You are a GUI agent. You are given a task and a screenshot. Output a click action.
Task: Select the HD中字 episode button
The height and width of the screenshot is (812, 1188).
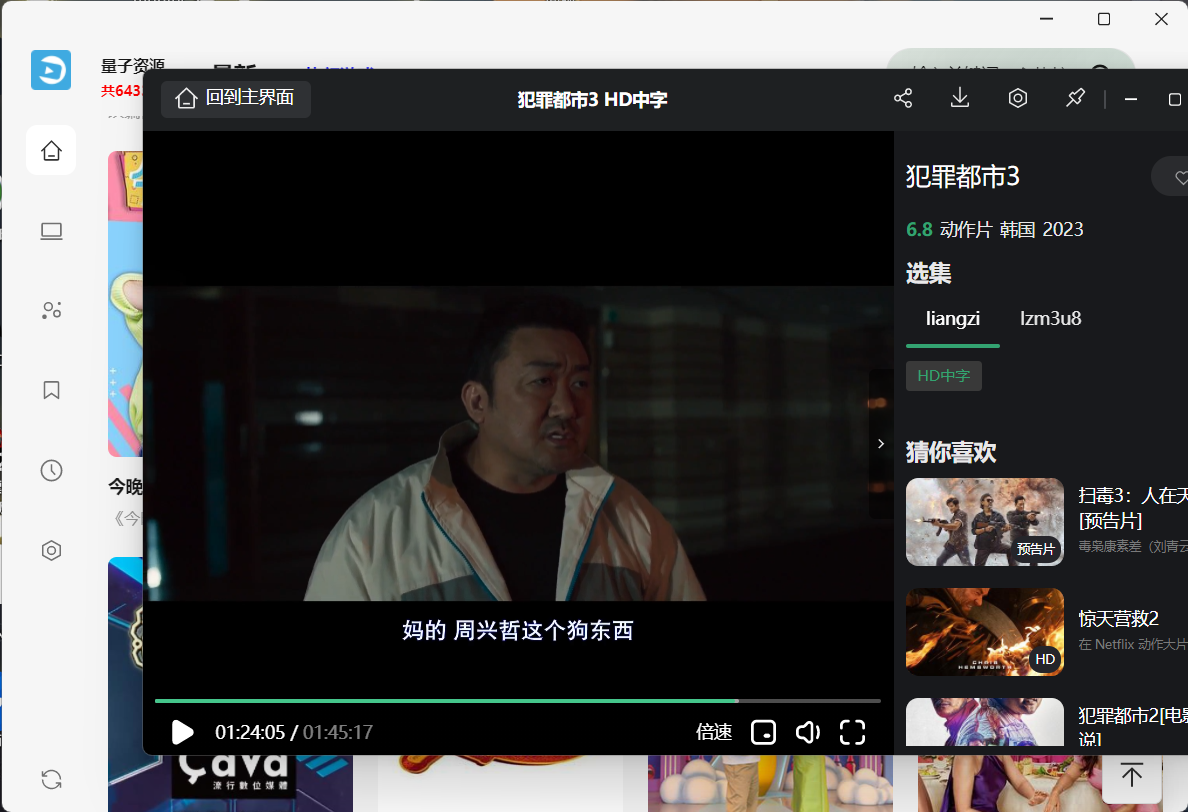(x=943, y=375)
